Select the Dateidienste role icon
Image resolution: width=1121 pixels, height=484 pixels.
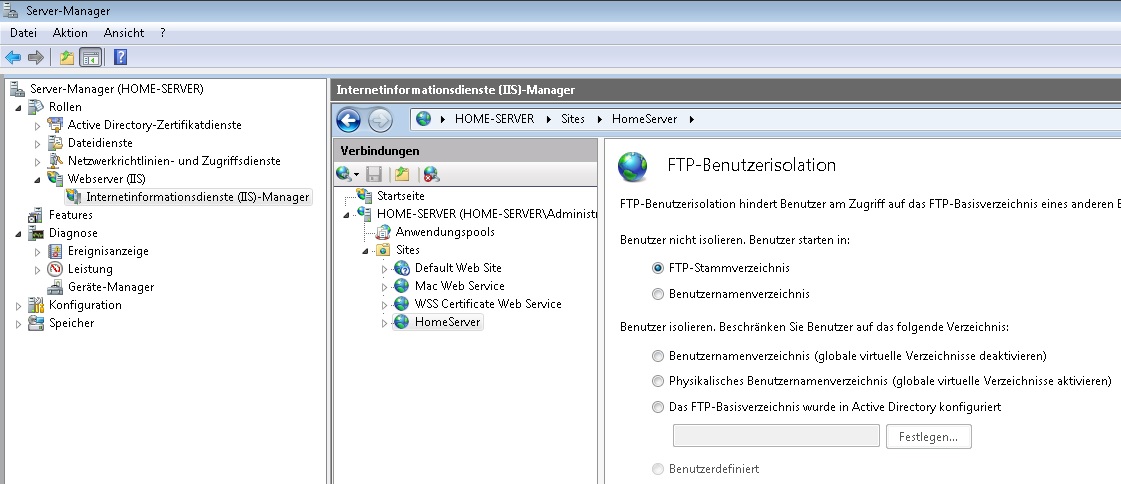[x=55, y=142]
